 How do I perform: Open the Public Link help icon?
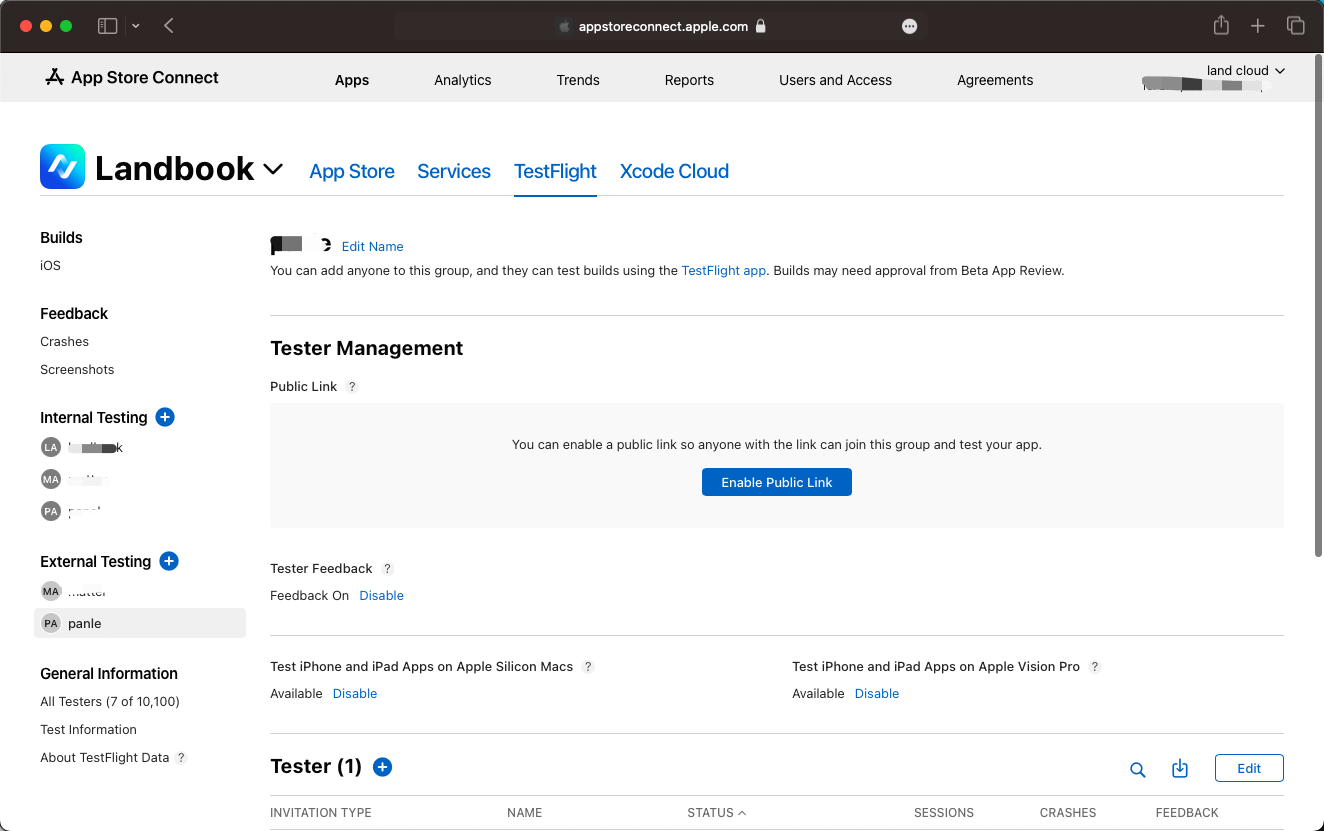click(x=352, y=387)
